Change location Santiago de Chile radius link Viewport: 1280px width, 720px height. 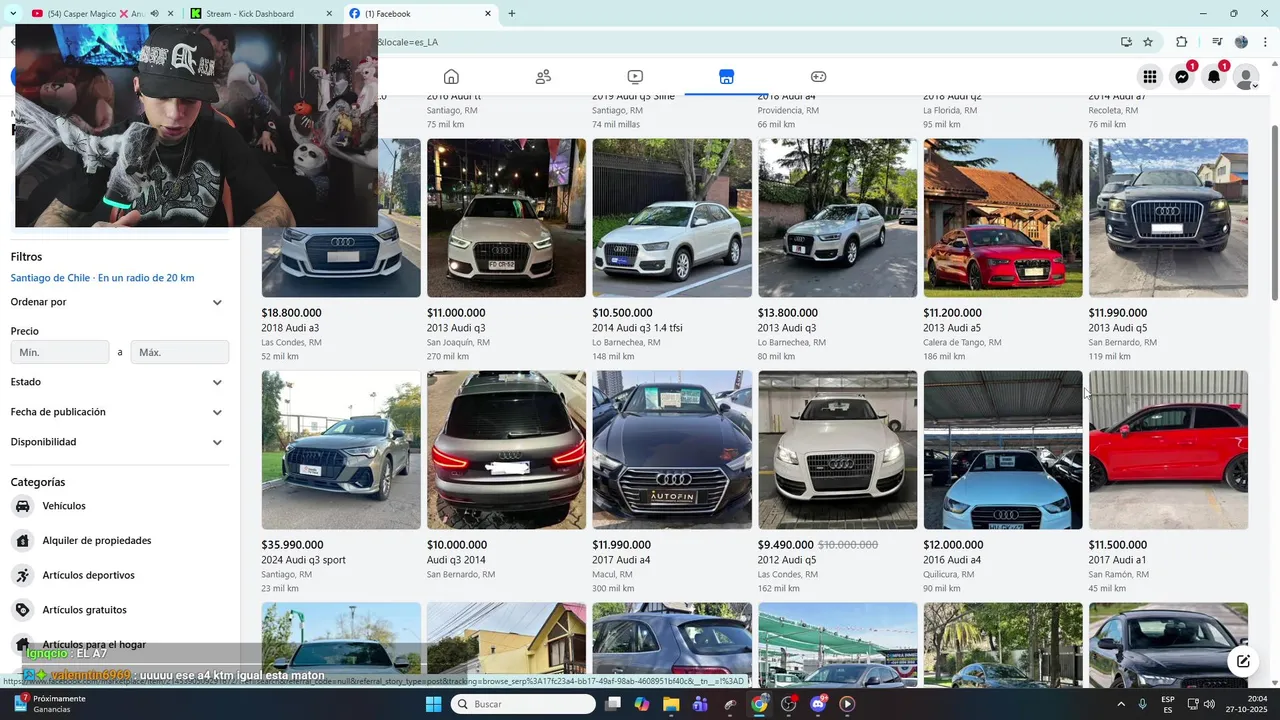click(102, 278)
